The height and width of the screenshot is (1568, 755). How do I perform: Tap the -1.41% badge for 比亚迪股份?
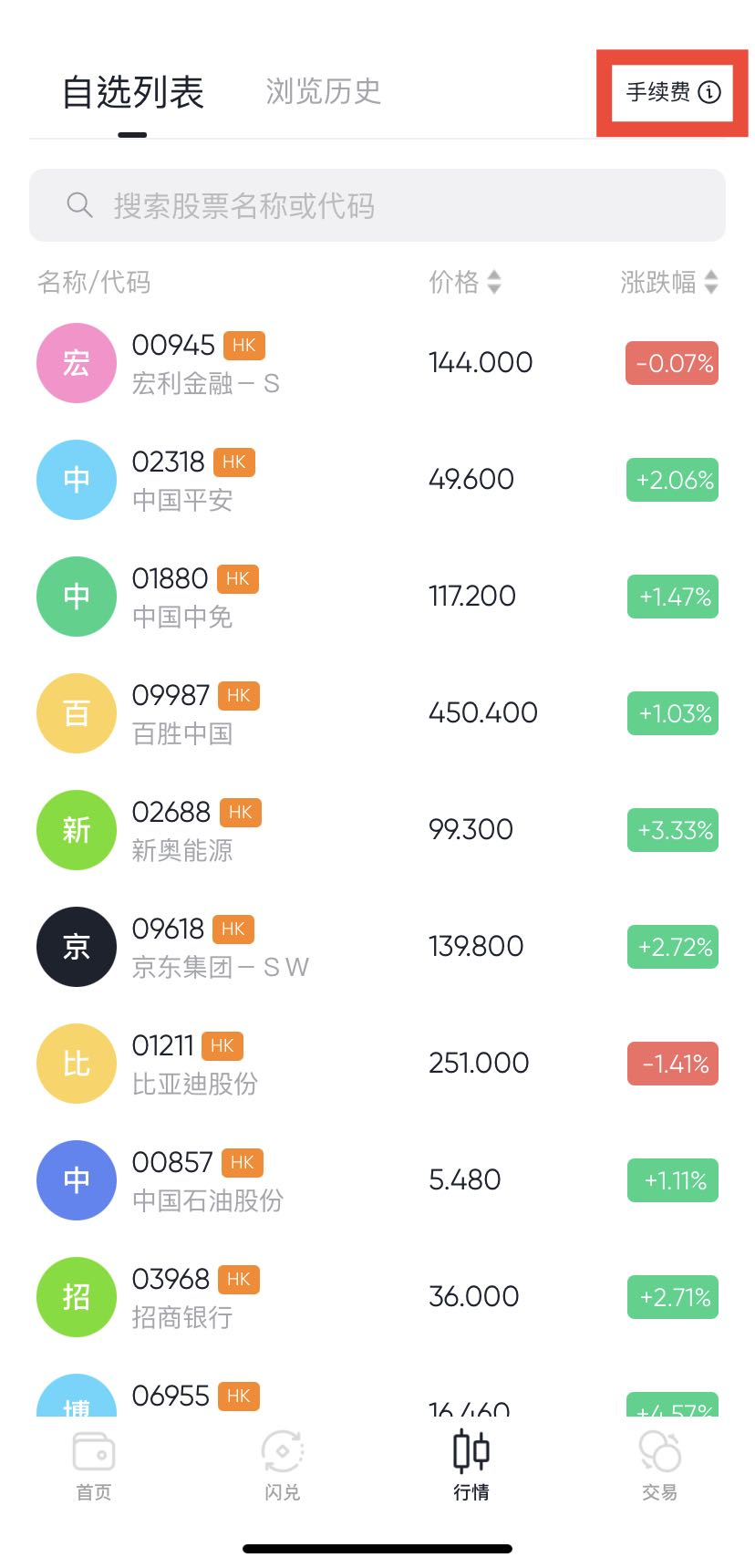(x=672, y=1064)
